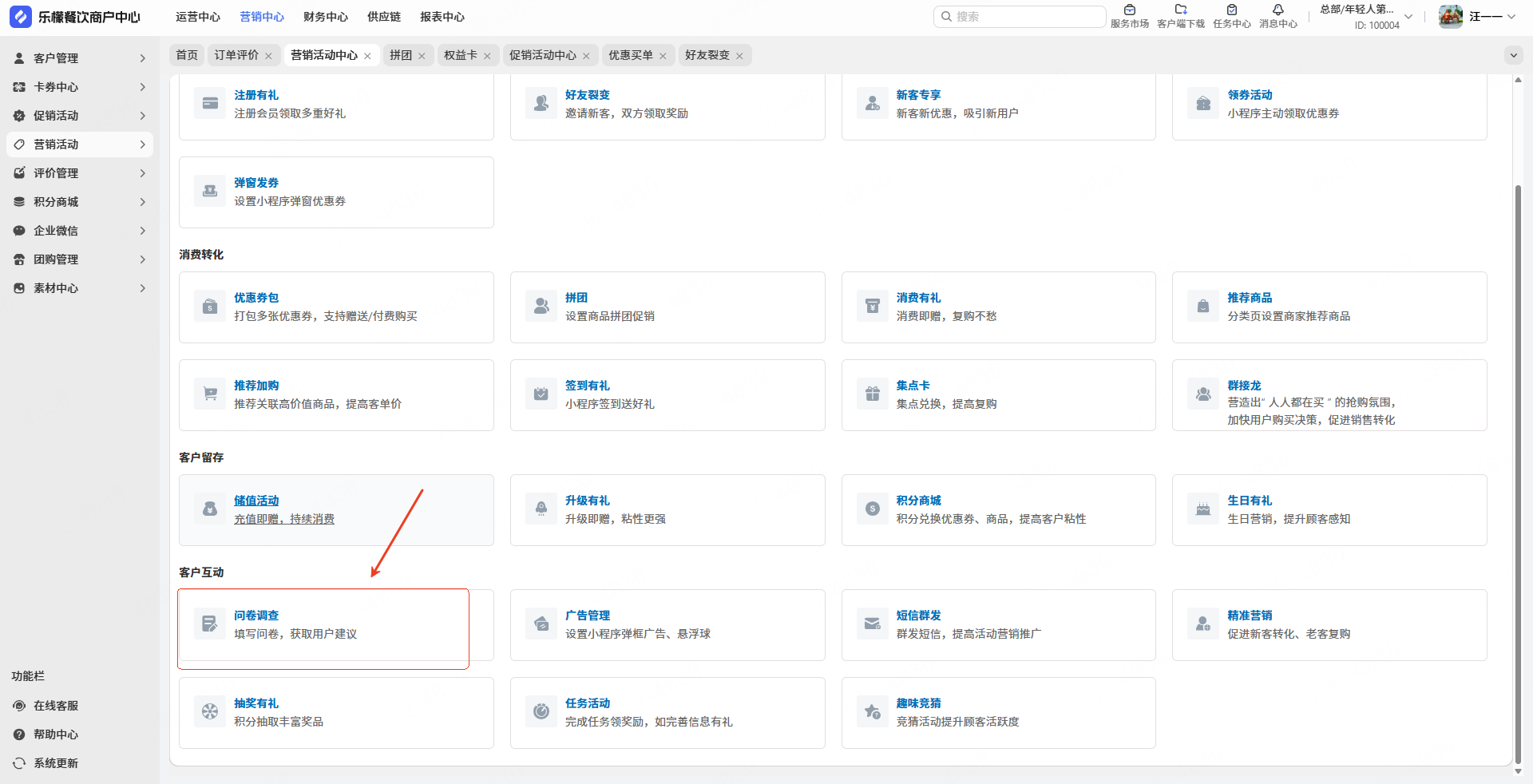
Task: Open 在线客服 in the sidebar
Action: click(x=56, y=706)
